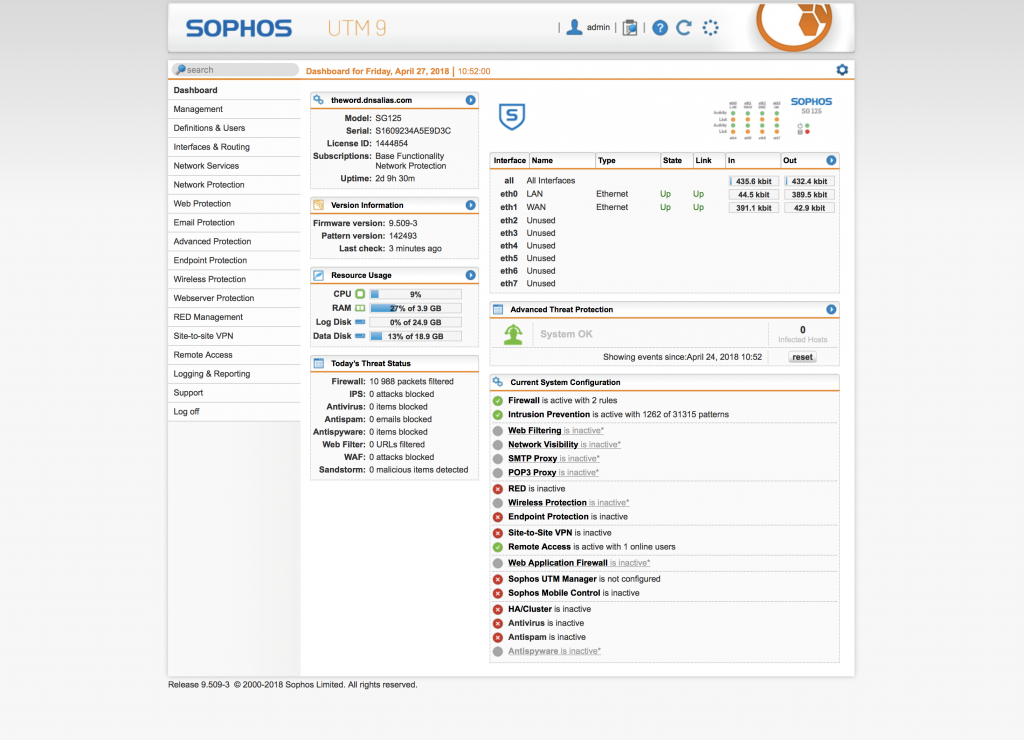Screen dimensions: 1024x740
Task: Click the spinning activity indicator icon
Action: coord(711,28)
